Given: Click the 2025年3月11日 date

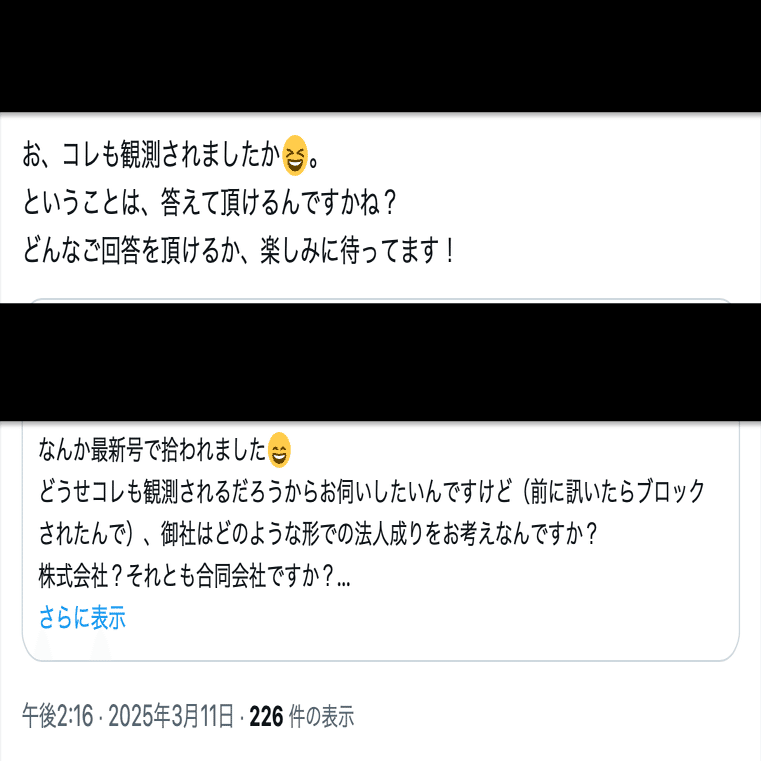Looking at the screenshot, I should (x=171, y=716).
